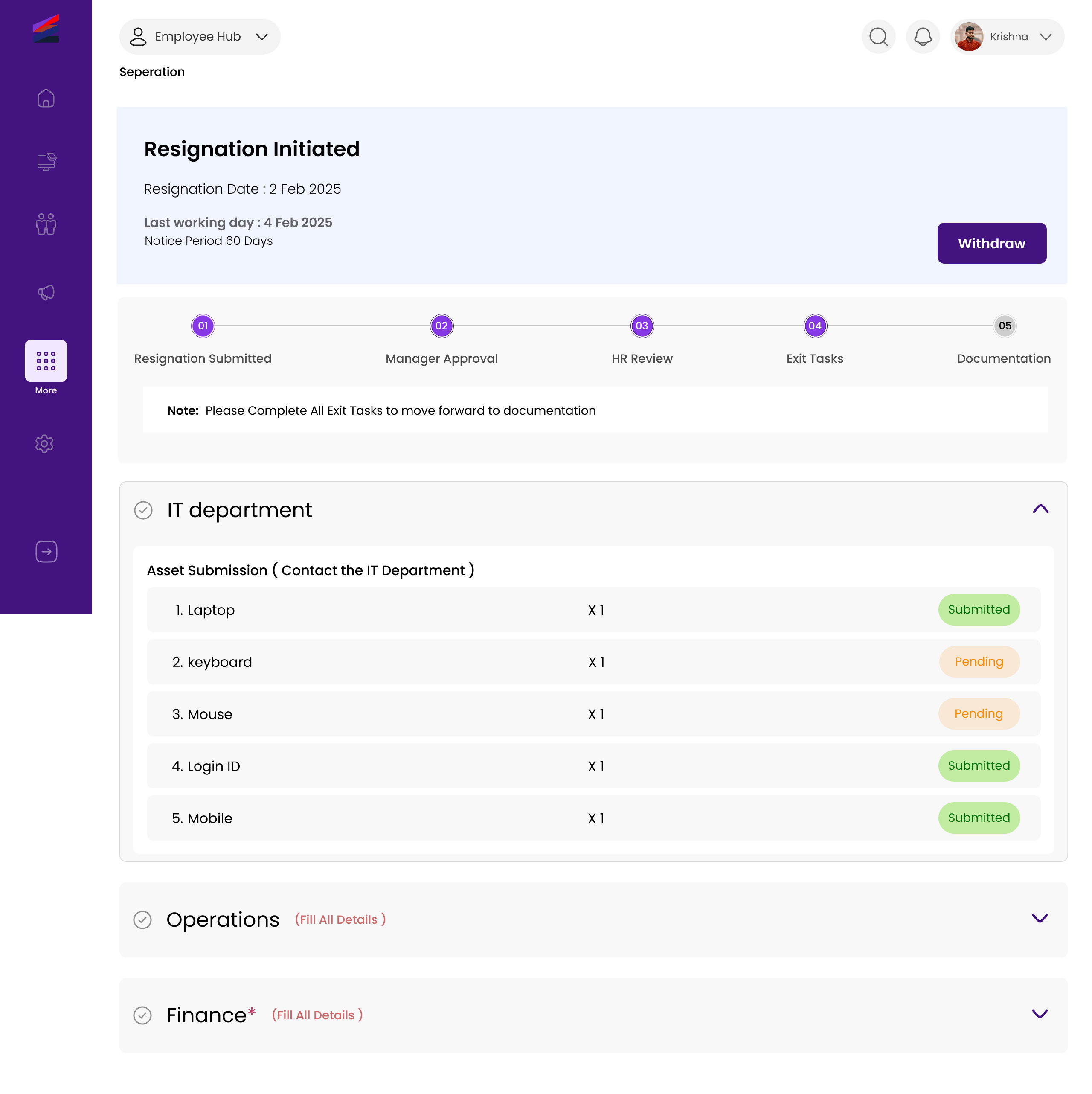This screenshot has height=1094, width=1092.
Task: Open the Krishna profile menu
Action: tap(1007, 37)
